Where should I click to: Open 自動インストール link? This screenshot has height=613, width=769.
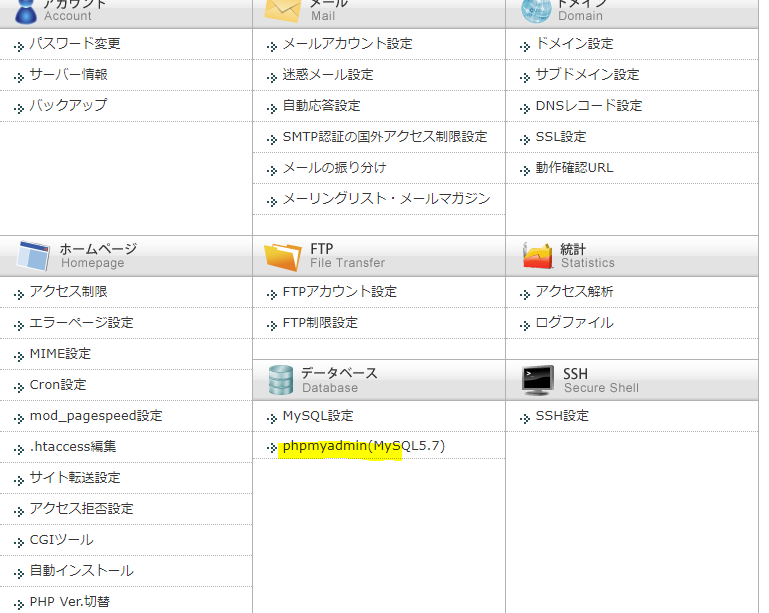click(x=81, y=571)
